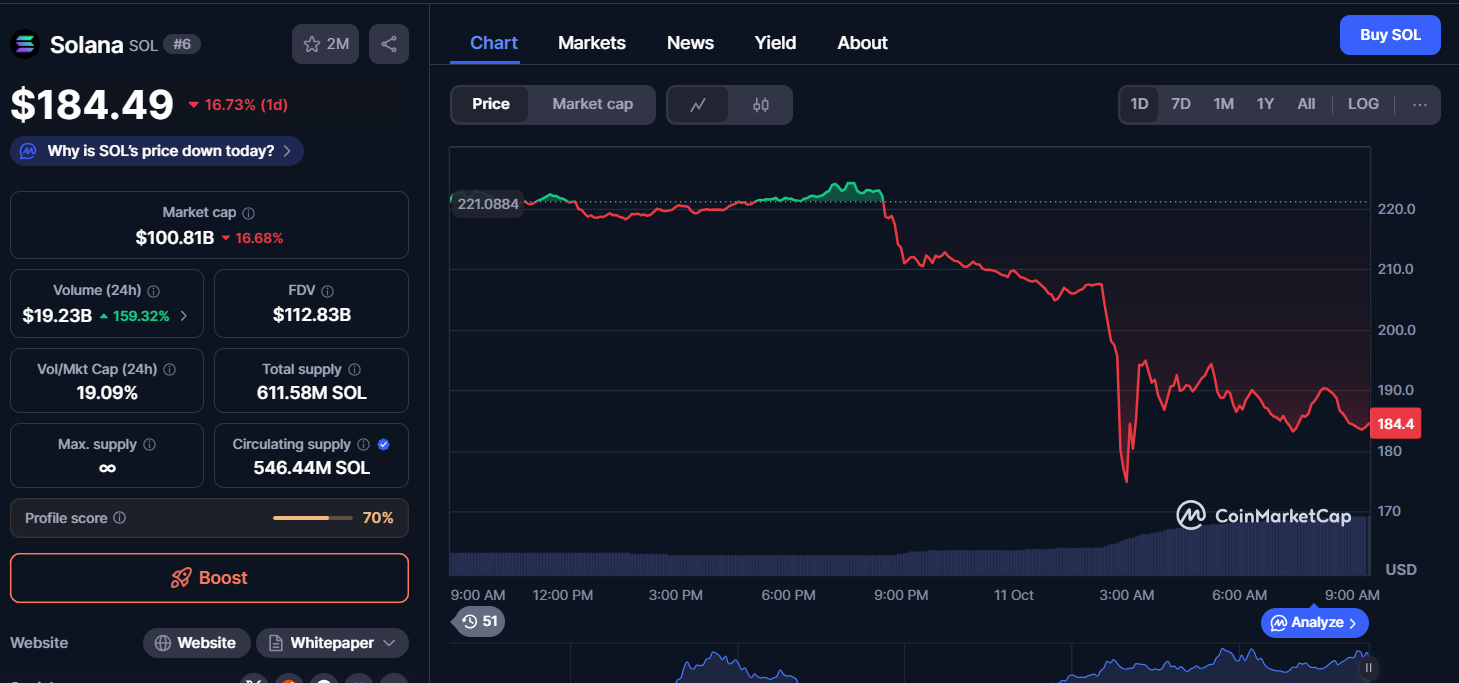This screenshot has height=683, width=1459.
Task: Switch to the News tab
Action: pos(690,43)
